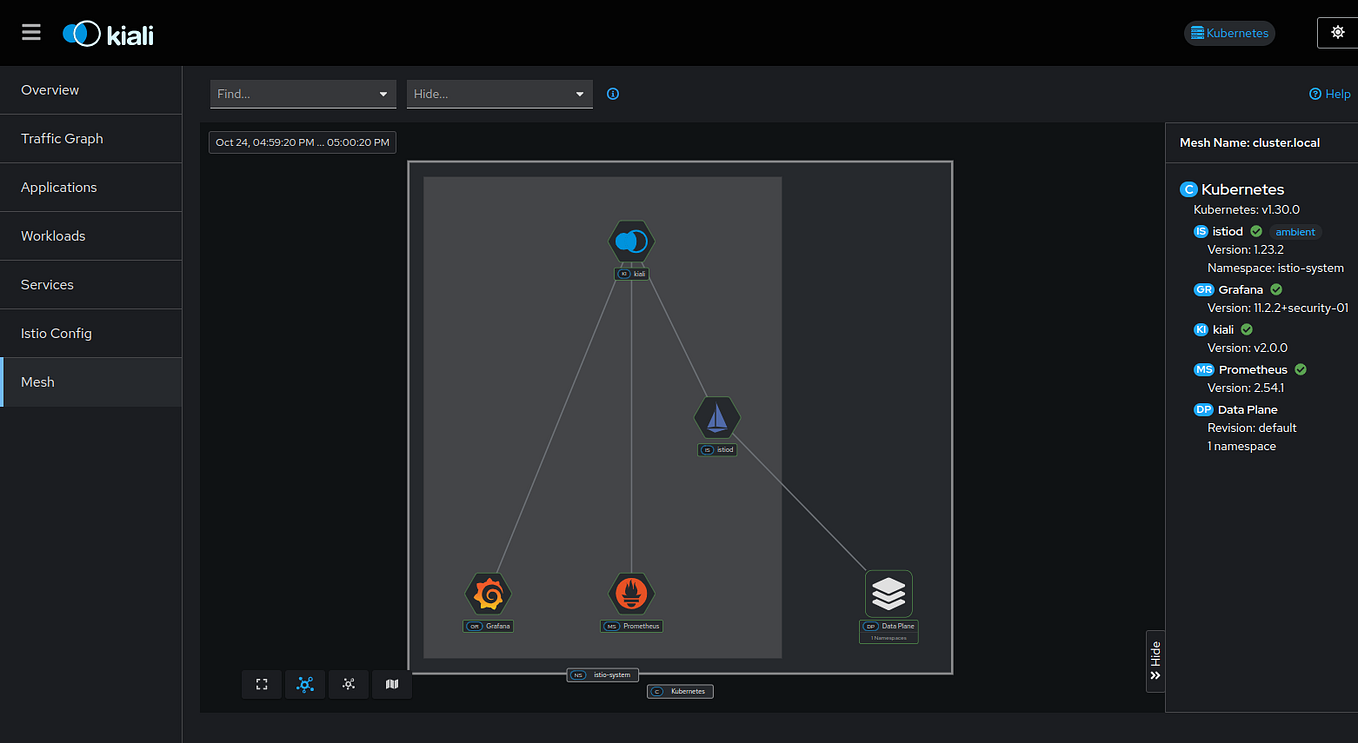This screenshot has height=743, width=1358.
Task: Select the Data Plane node in the graph
Action: (x=888, y=593)
